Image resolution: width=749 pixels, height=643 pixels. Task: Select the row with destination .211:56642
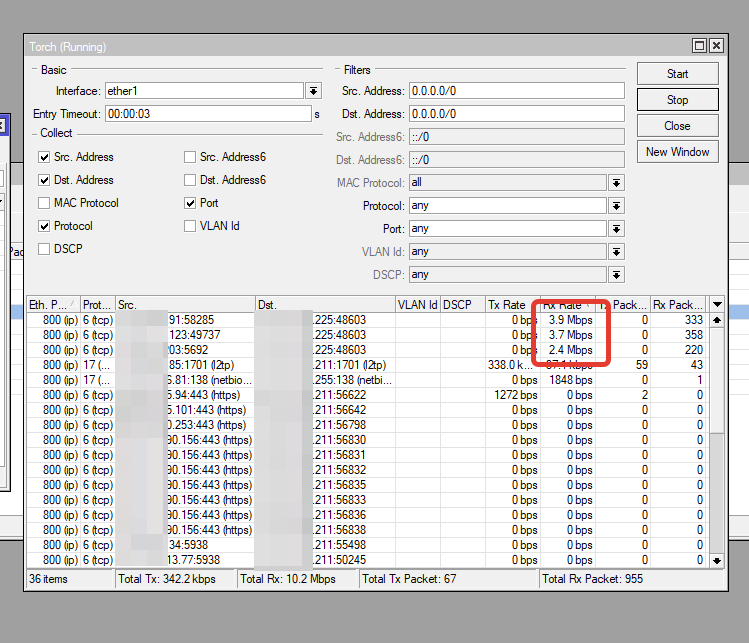click(x=368, y=410)
